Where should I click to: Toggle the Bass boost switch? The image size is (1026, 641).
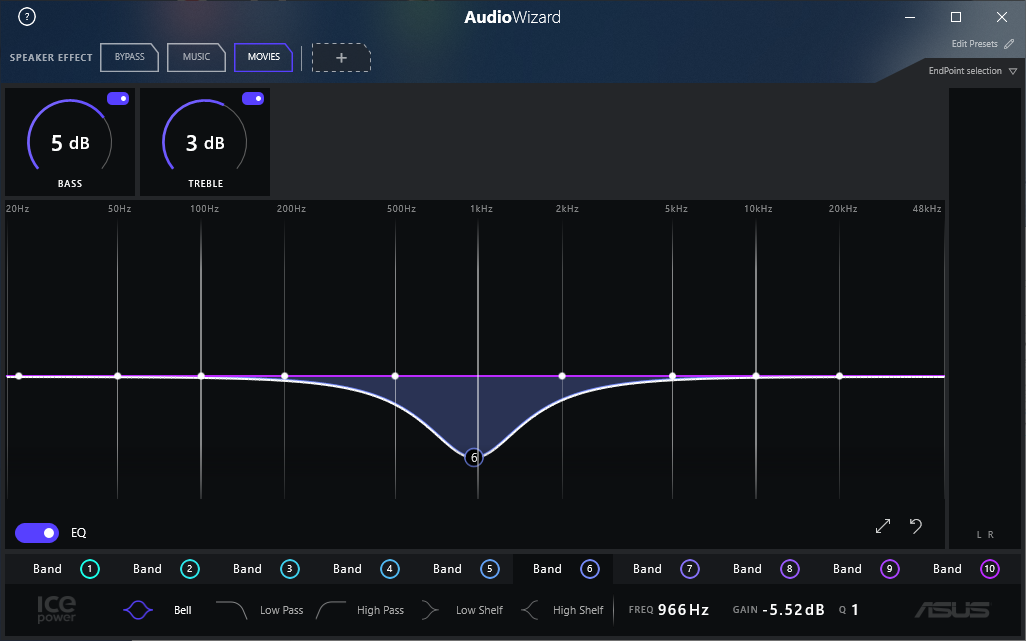pos(118,98)
